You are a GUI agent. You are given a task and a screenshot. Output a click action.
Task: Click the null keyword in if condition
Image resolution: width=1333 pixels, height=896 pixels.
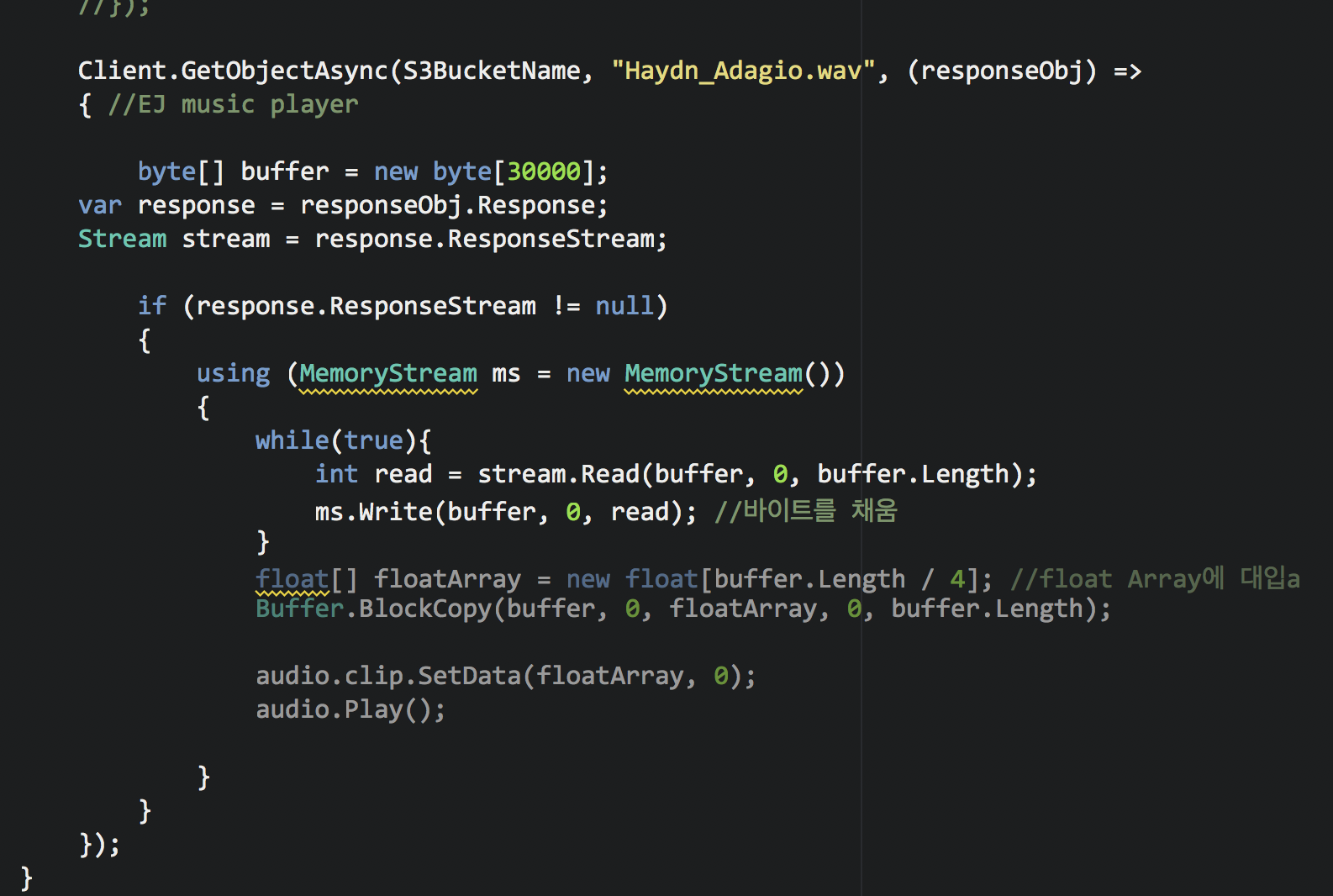tap(624, 306)
